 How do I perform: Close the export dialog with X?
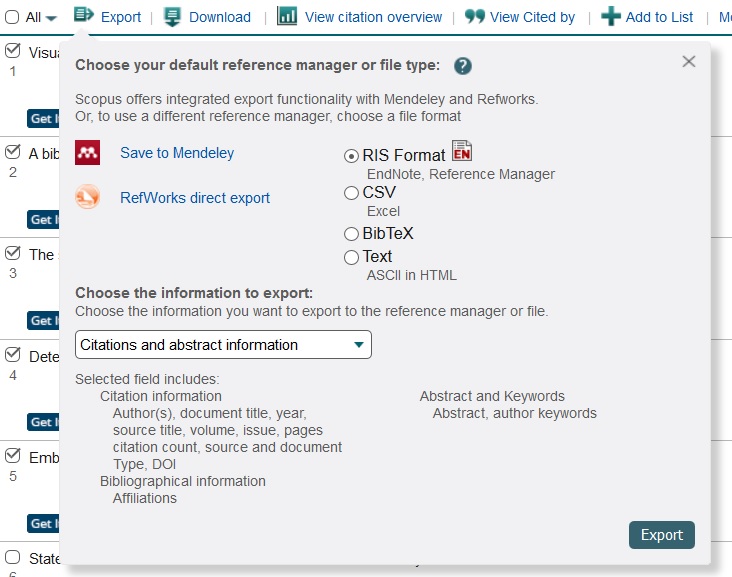(689, 62)
